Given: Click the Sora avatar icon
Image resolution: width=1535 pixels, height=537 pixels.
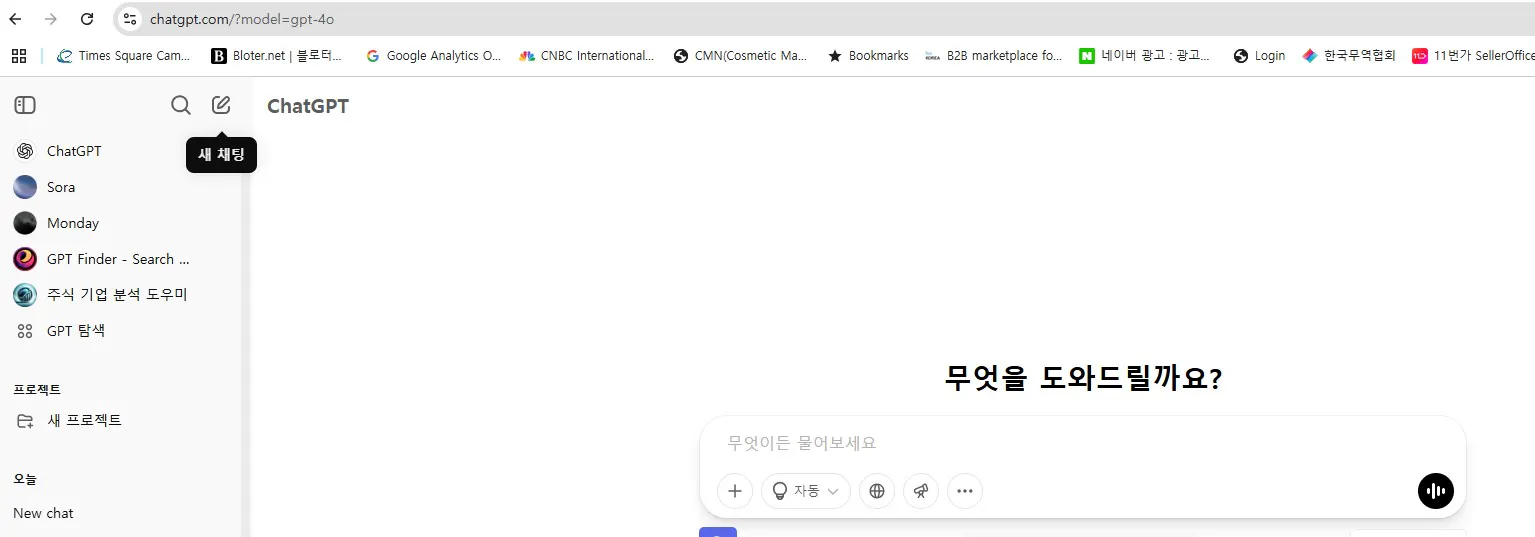Looking at the screenshot, I should point(25,187).
